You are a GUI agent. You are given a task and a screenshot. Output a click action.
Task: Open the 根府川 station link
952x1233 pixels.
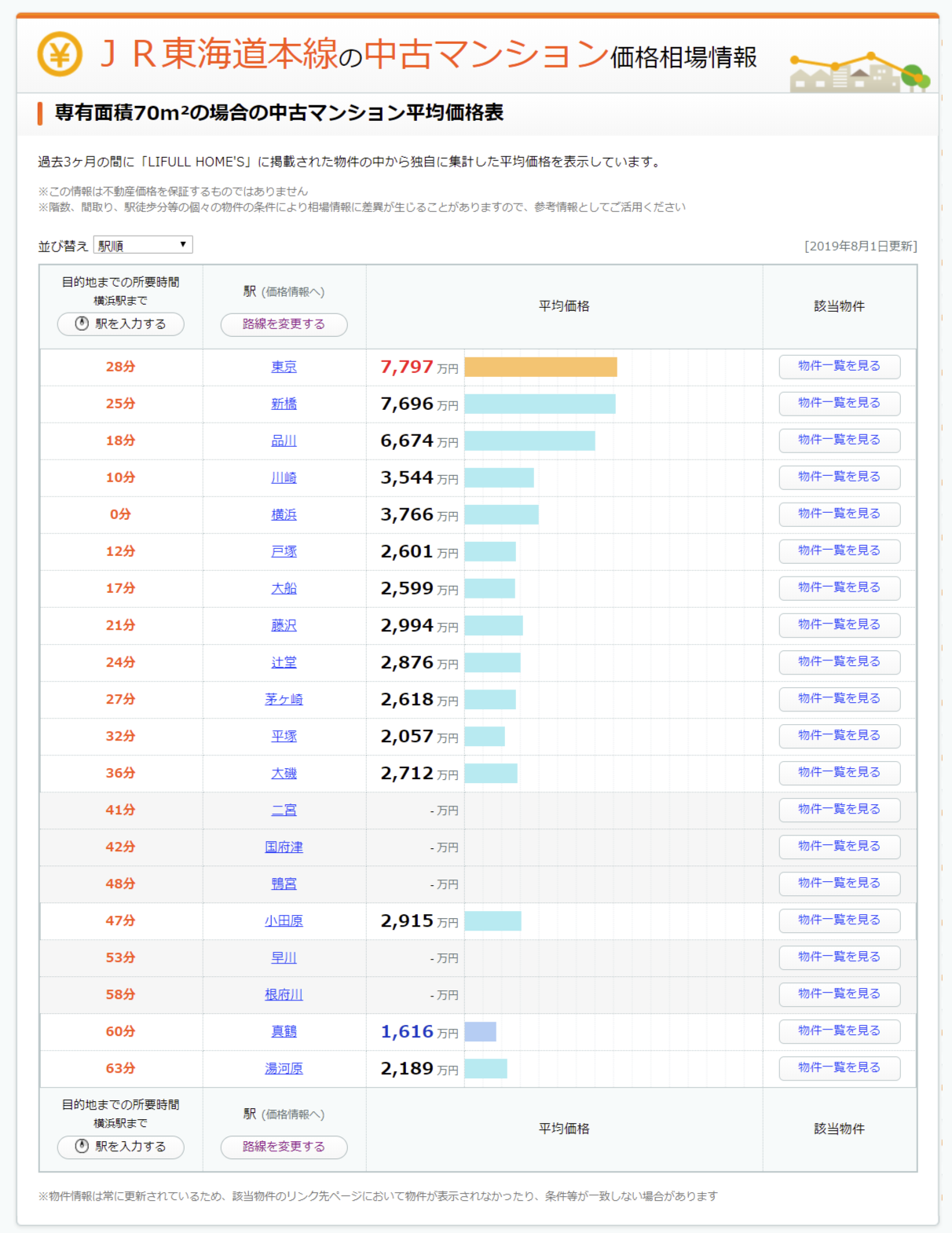[x=284, y=994]
